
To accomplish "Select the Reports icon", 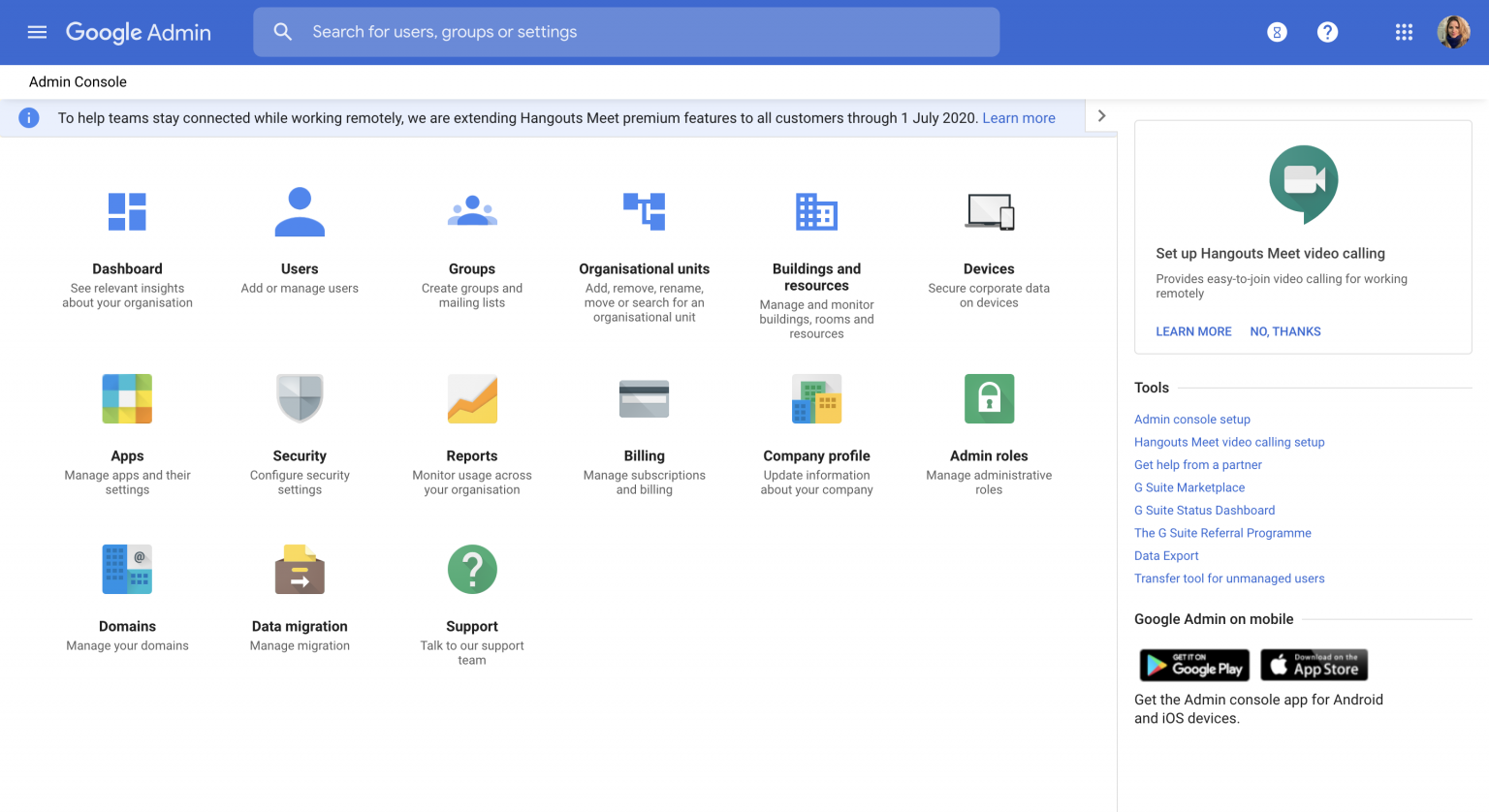I will click(472, 398).
